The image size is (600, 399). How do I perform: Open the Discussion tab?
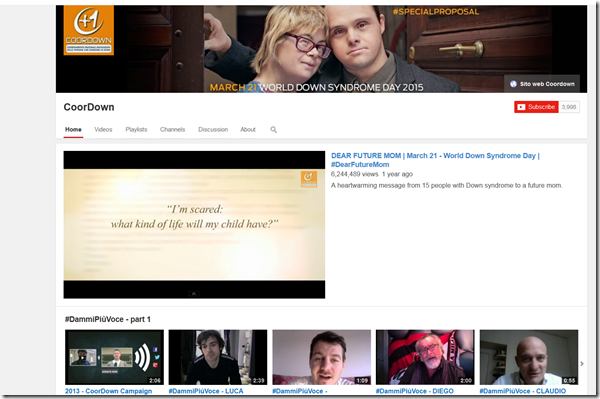[x=213, y=130]
